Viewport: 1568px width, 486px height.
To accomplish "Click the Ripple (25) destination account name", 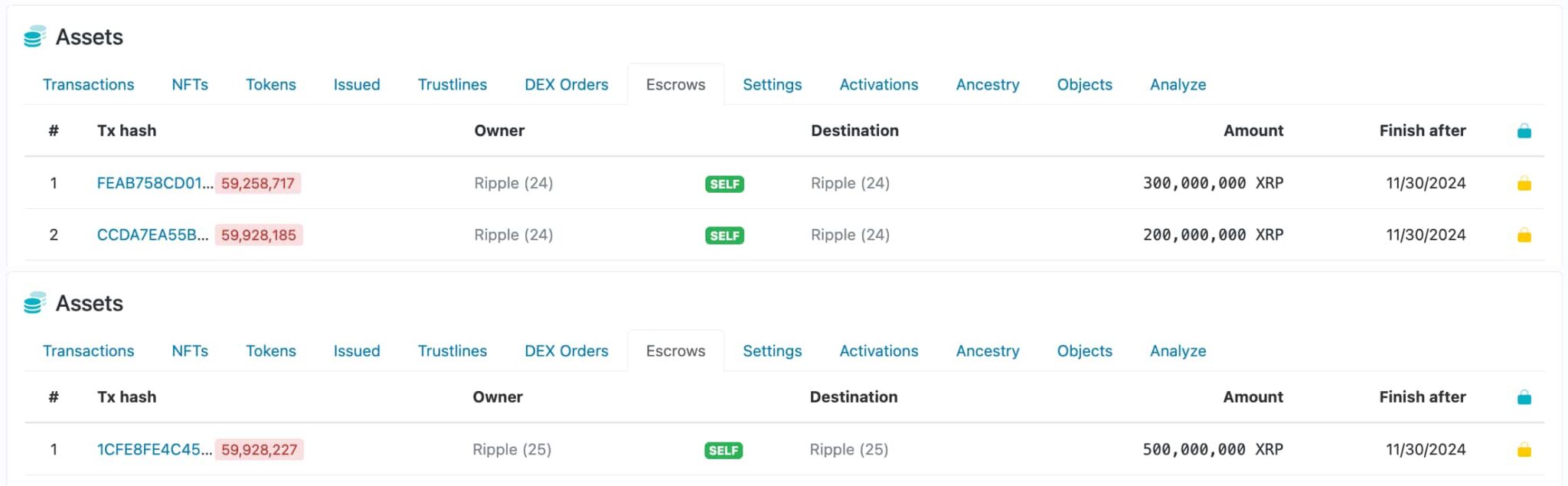I will pyautogui.click(x=848, y=449).
